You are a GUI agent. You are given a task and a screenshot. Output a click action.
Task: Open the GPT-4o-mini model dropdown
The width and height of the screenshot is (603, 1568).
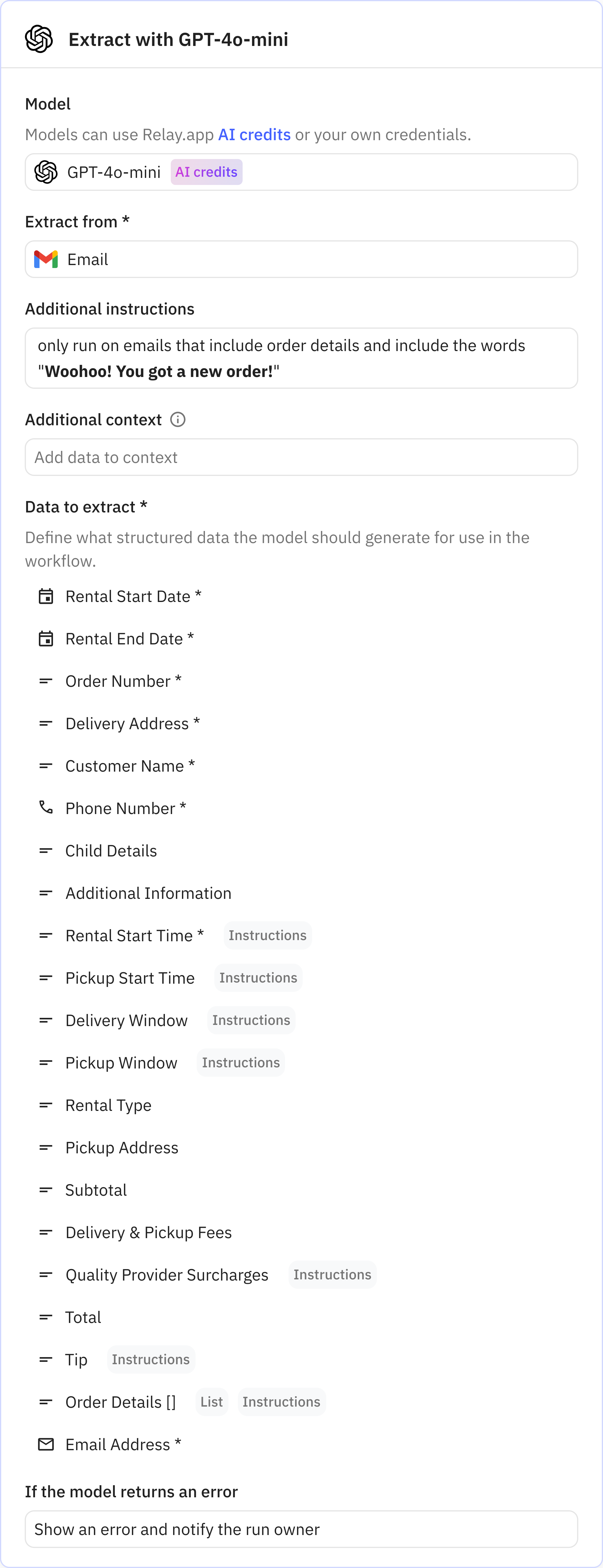[x=301, y=172]
